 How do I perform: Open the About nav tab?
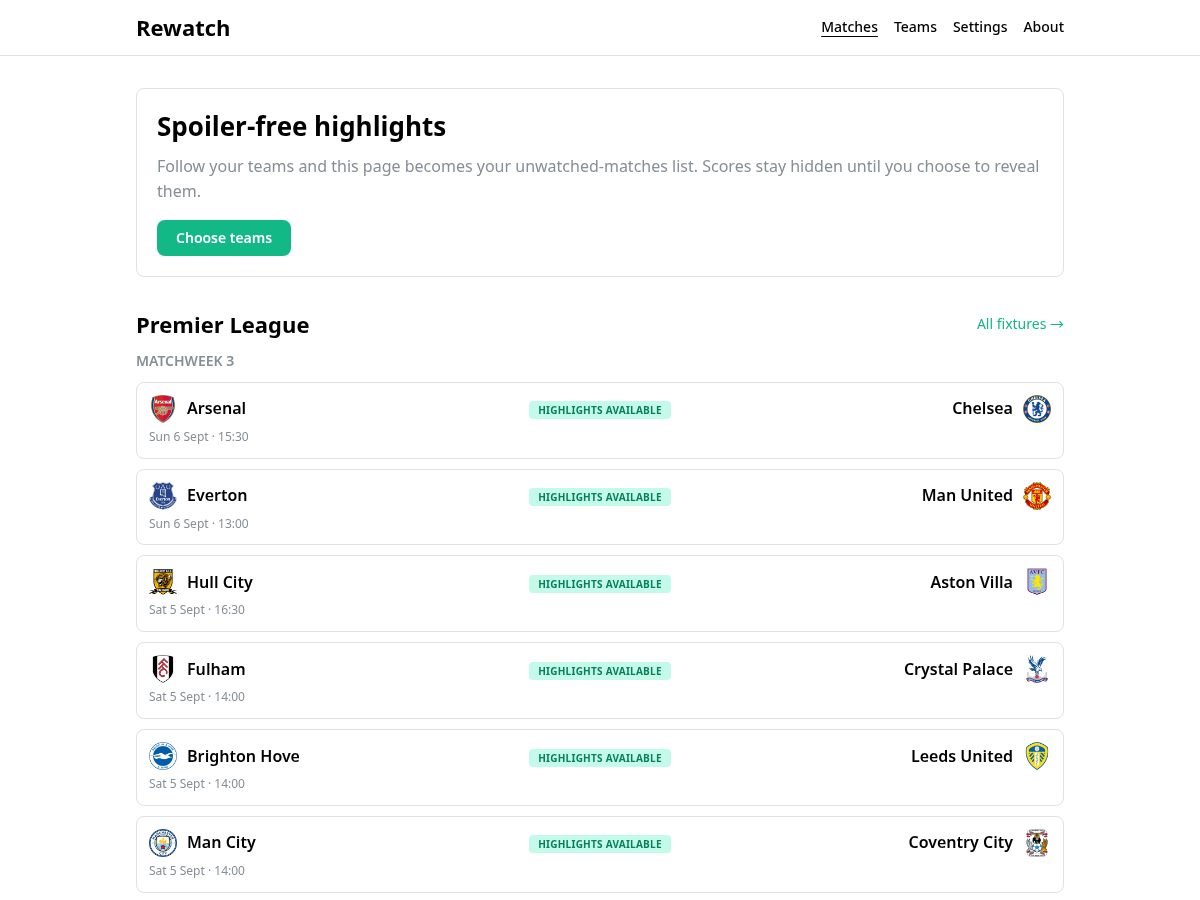tap(1043, 27)
